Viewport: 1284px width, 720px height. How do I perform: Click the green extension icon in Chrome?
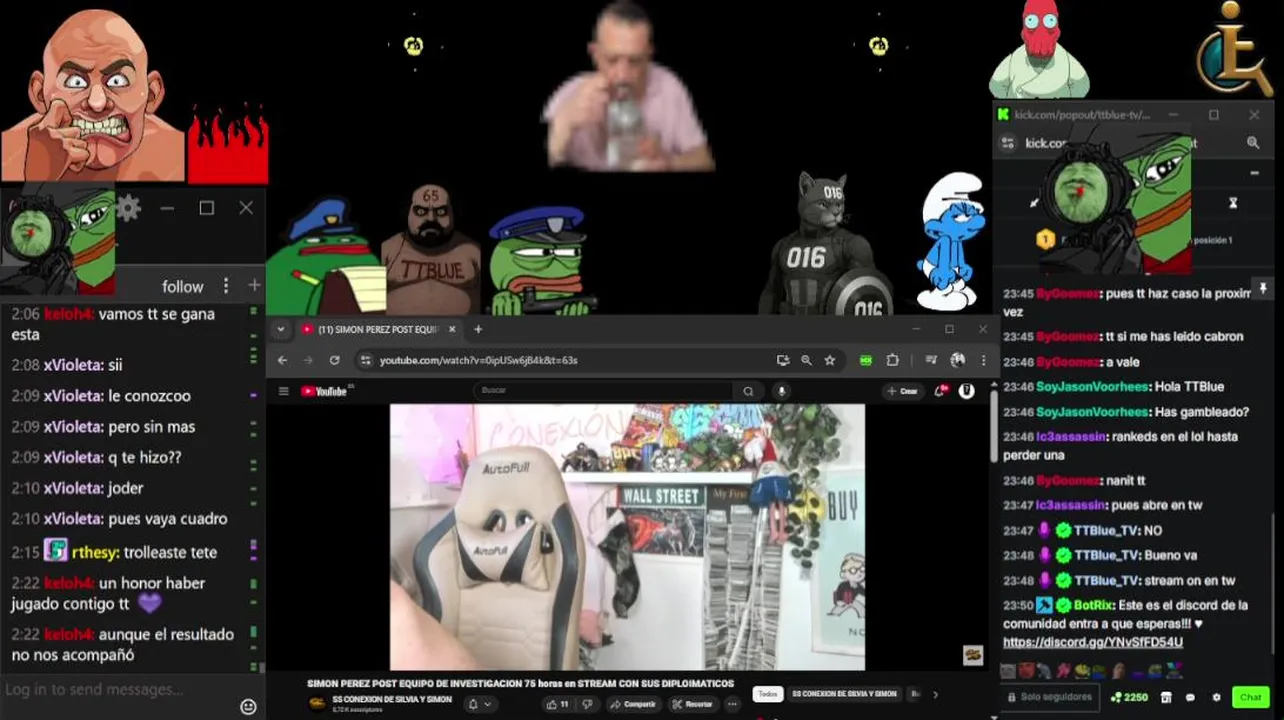tap(866, 360)
